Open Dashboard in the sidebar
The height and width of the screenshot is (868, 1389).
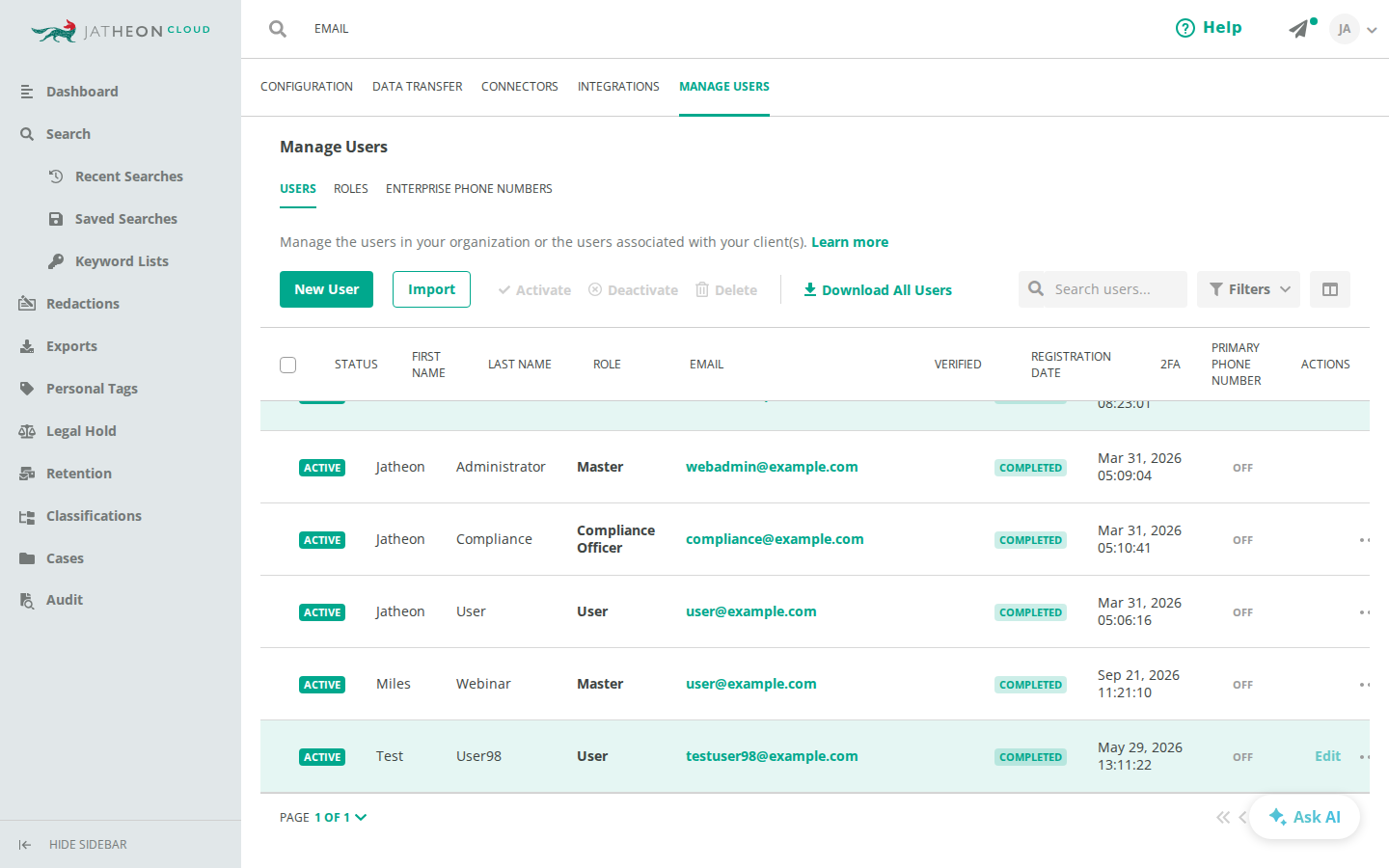(82, 92)
